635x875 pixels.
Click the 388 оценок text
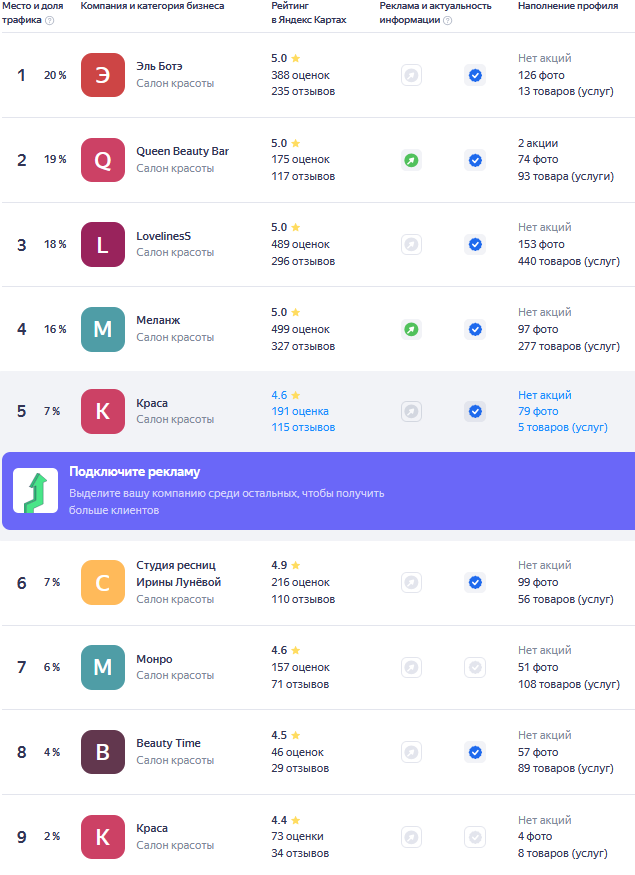(300, 75)
